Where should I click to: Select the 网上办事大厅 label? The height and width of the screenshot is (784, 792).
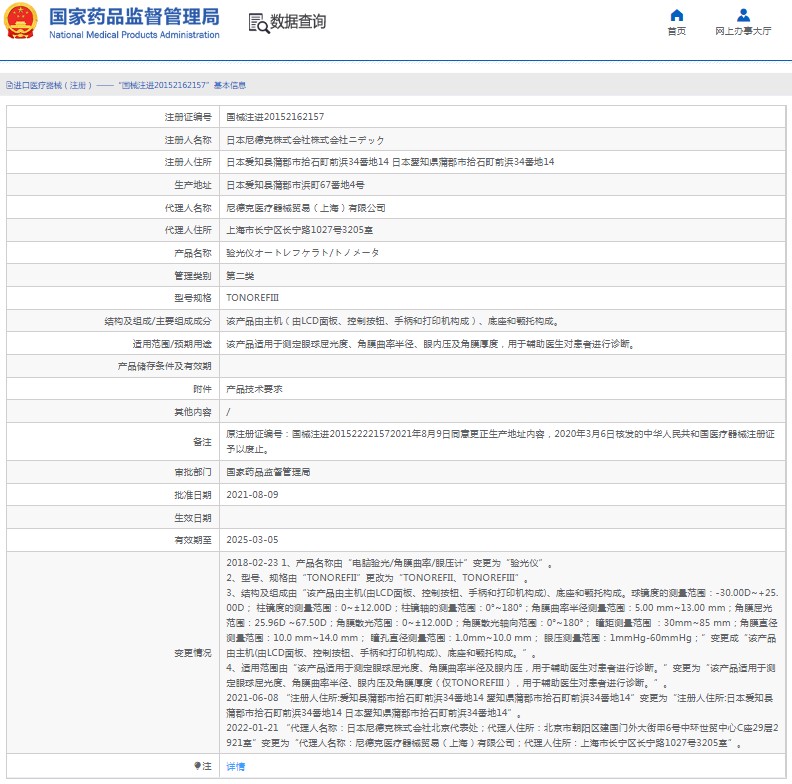click(743, 31)
